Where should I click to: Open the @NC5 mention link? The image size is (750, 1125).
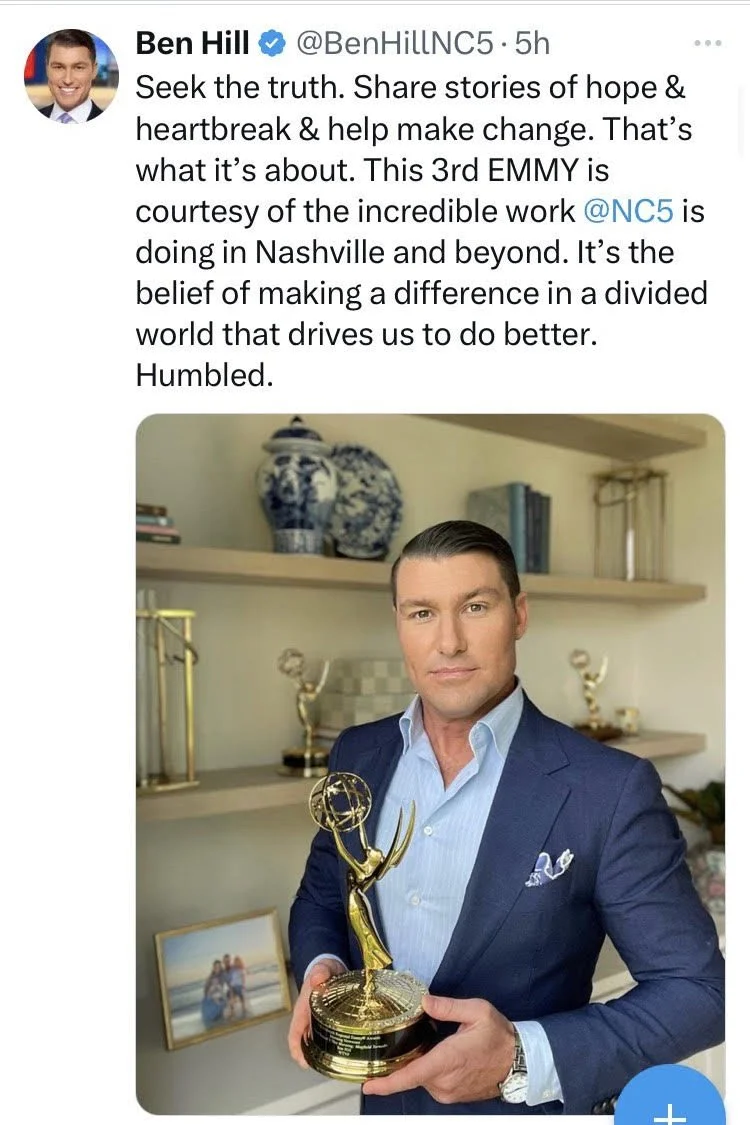pyautogui.click(x=629, y=211)
